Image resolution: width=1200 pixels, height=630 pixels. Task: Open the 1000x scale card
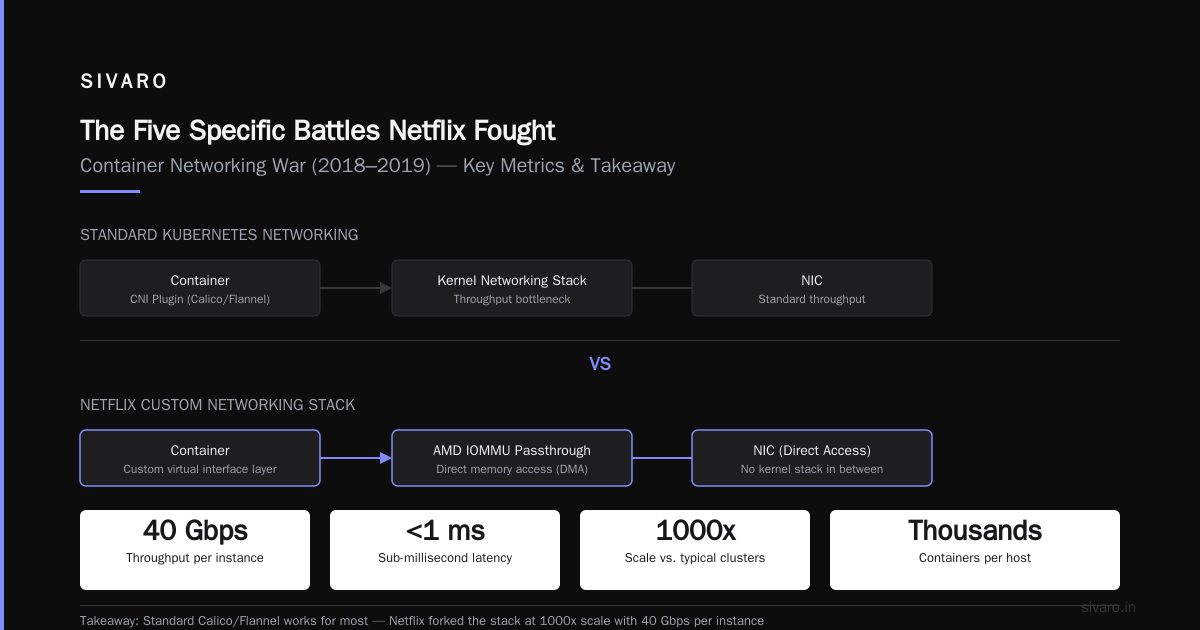coord(695,549)
